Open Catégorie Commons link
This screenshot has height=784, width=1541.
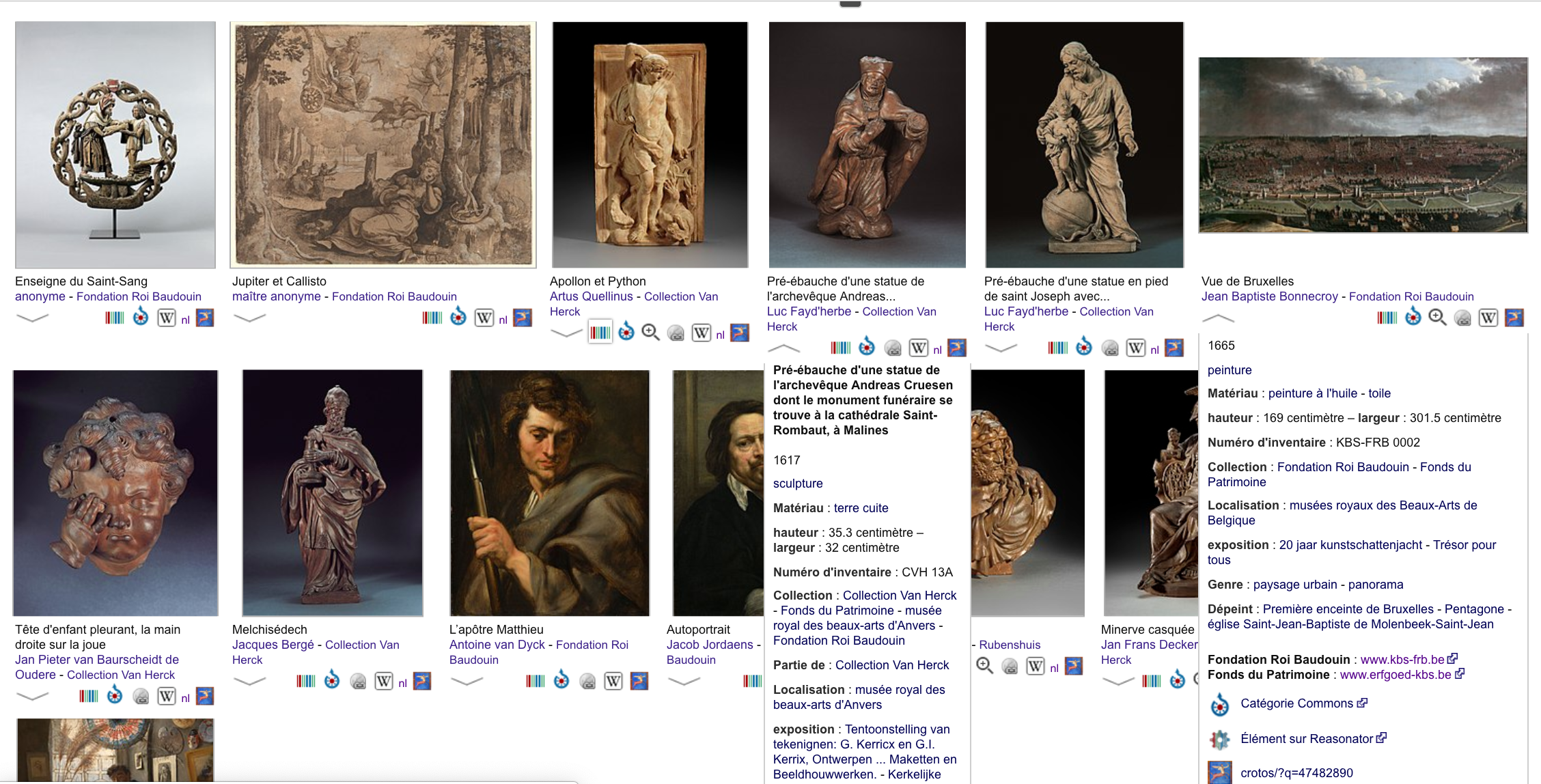1297,703
